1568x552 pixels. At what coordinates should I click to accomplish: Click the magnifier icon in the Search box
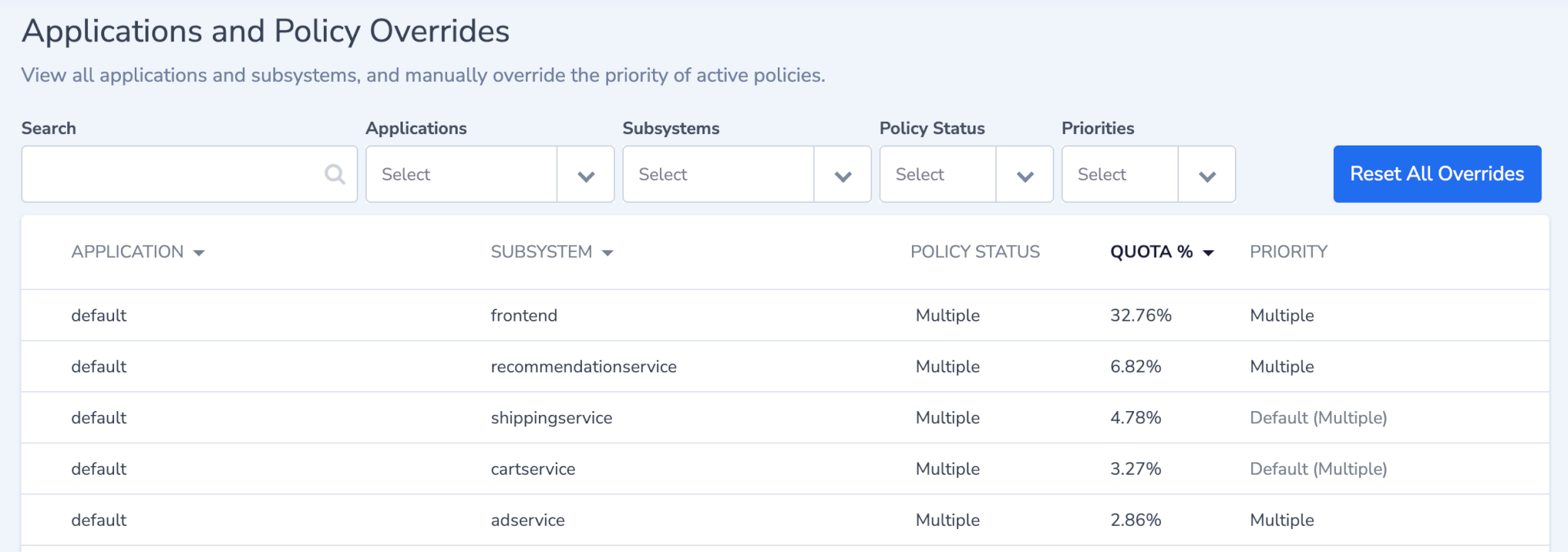[335, 175]
